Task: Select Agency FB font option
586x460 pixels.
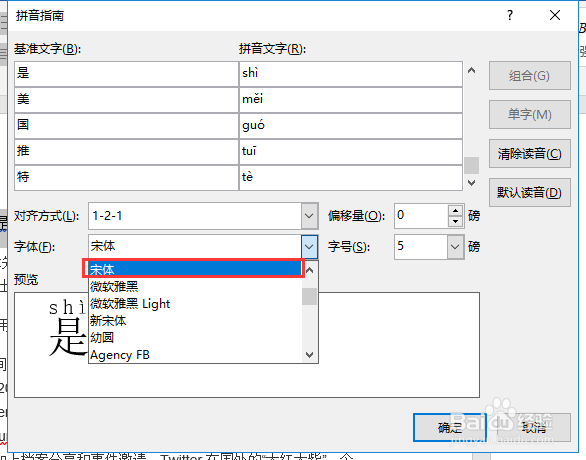Action: (195, 355)
